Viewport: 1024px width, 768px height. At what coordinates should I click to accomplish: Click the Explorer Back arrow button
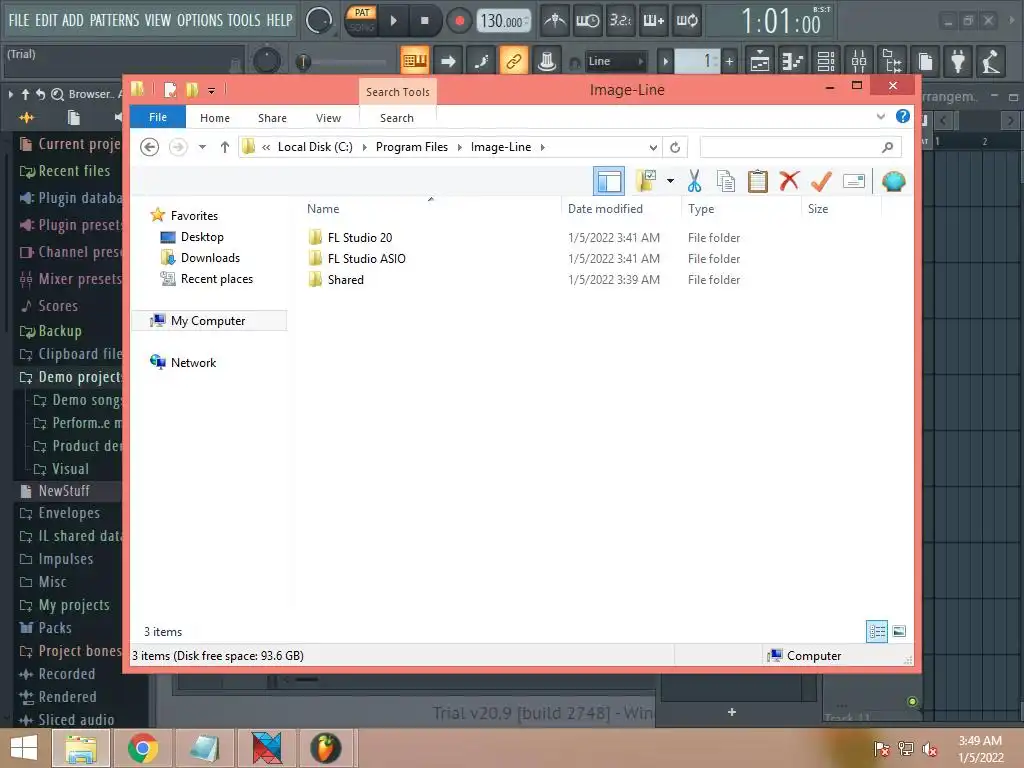(x=150, y=147)
